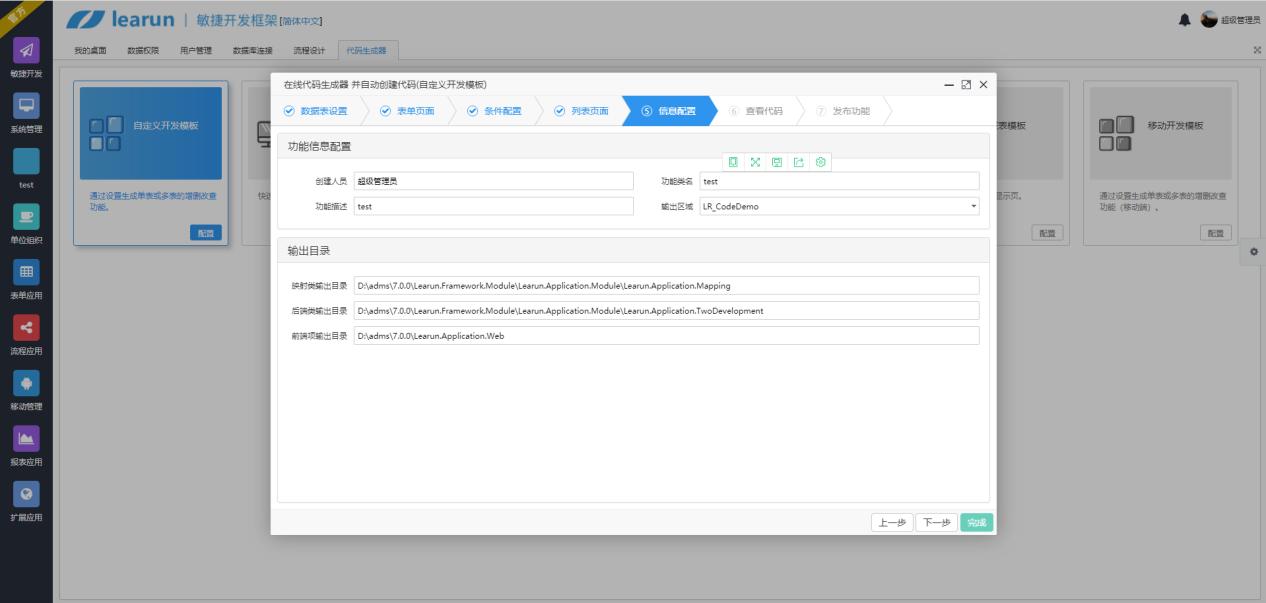Screen dimensions: 1266x603
Task: Click 配置 on 自定义开发模板 card
Action: tap(205, 233)
